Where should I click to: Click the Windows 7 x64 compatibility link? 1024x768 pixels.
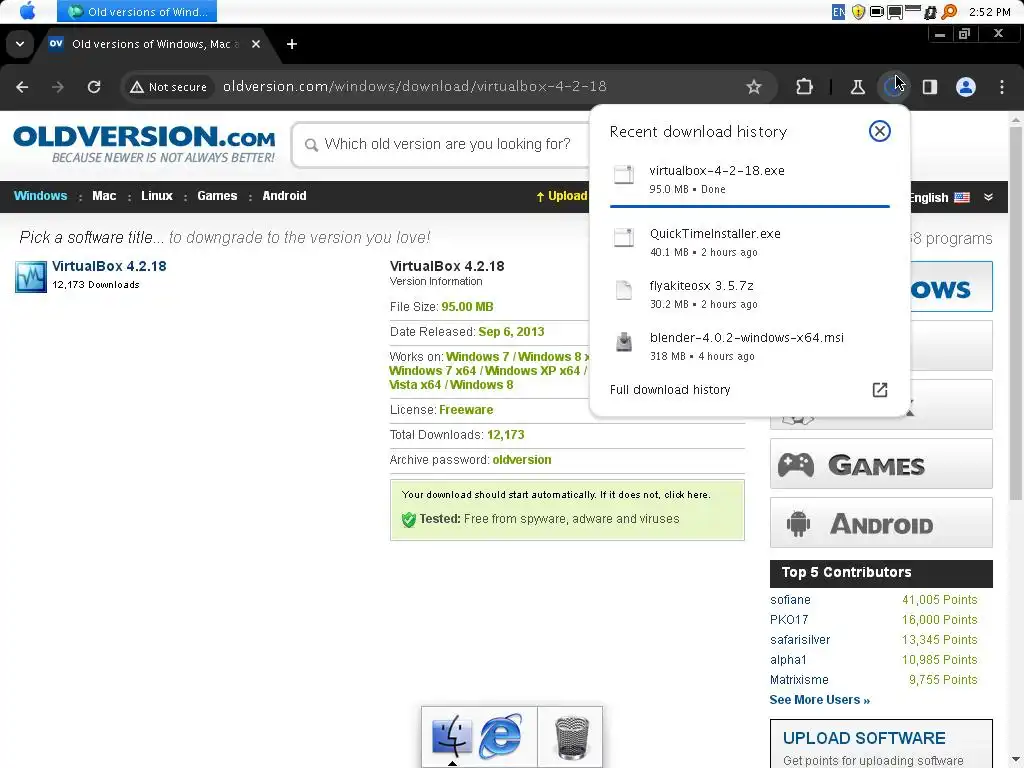(432, 371)
